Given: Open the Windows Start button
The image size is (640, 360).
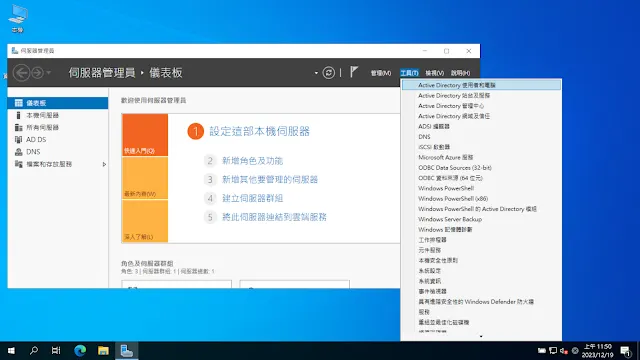Looking at the screenshot, I should (x=11, y=351).
